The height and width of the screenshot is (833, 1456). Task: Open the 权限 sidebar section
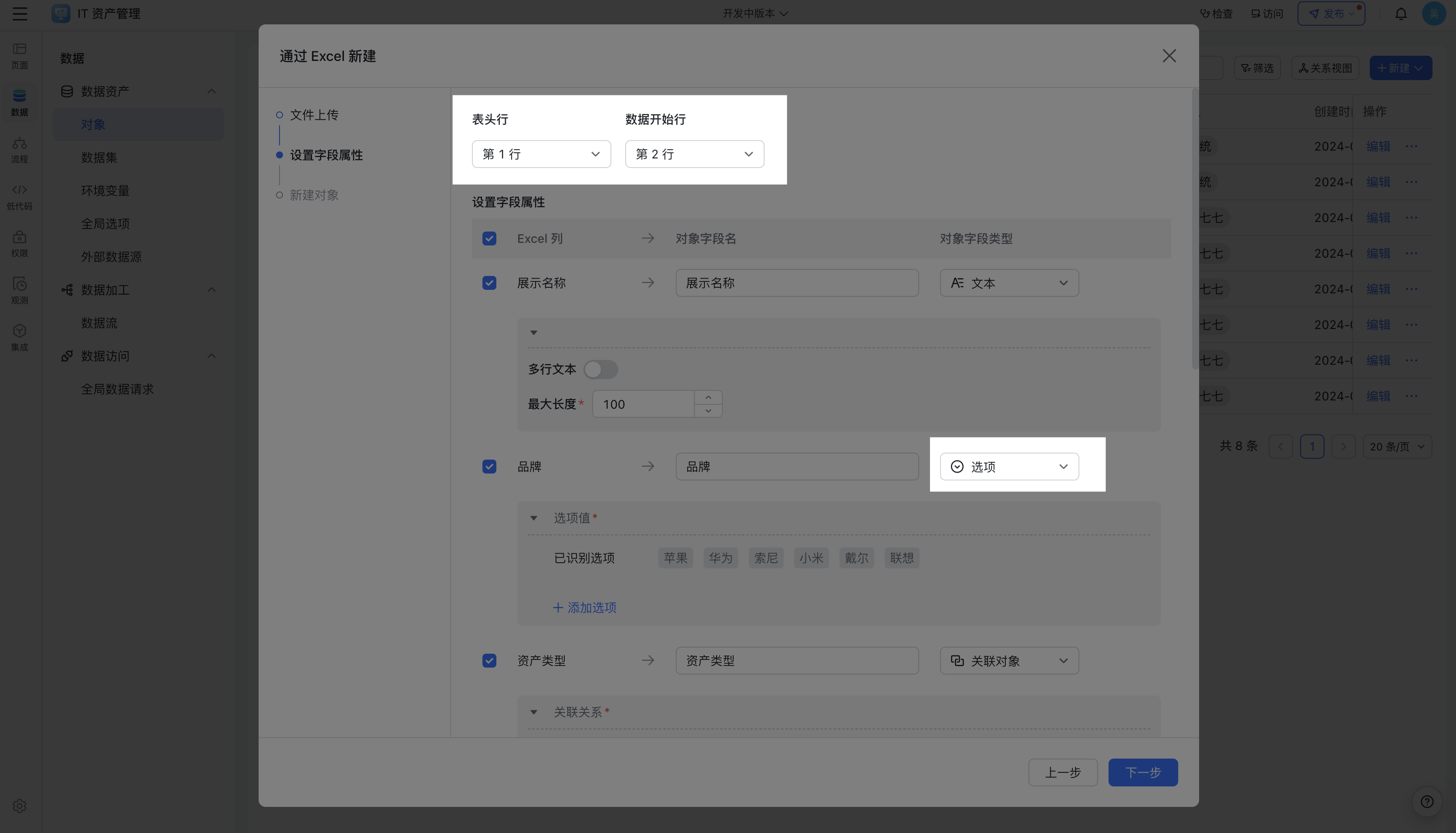(x=20, y=244)
